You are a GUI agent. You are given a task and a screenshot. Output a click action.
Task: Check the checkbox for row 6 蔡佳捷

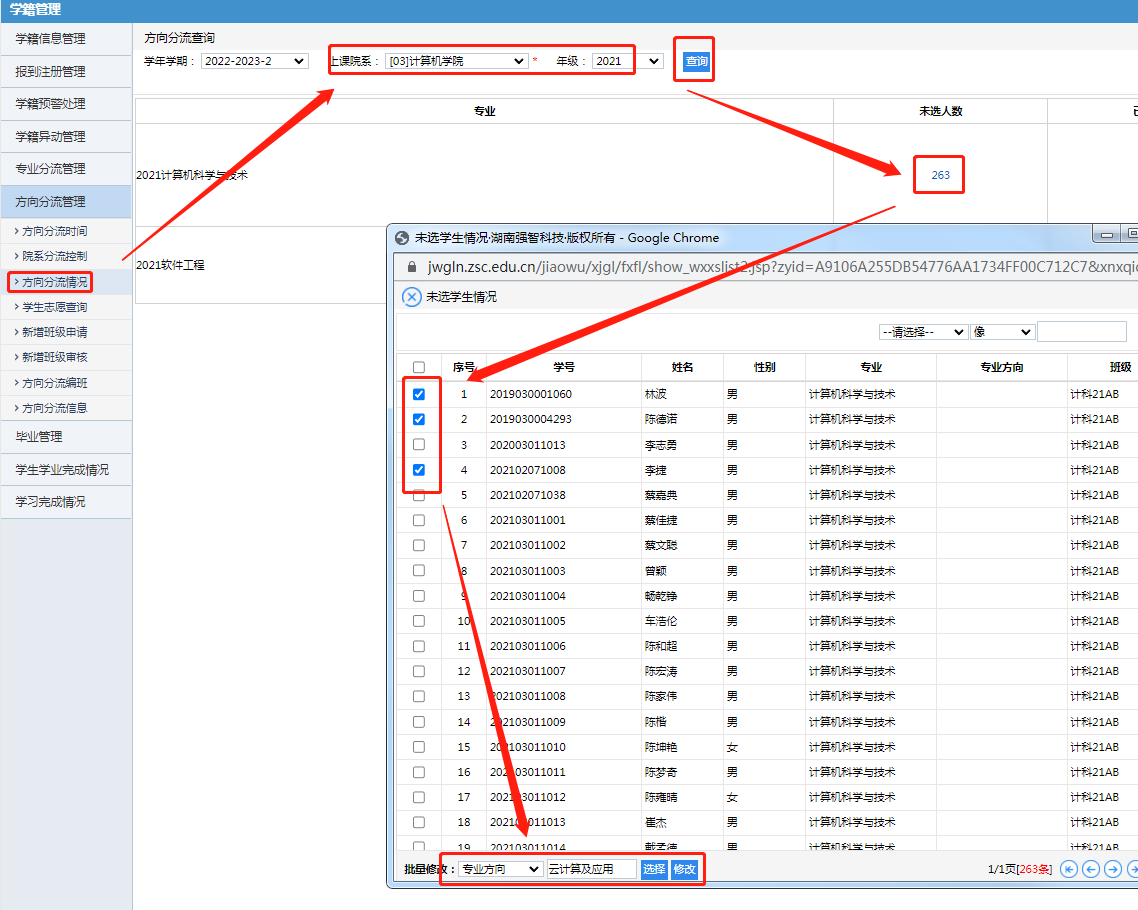click(x=419, y=520)
